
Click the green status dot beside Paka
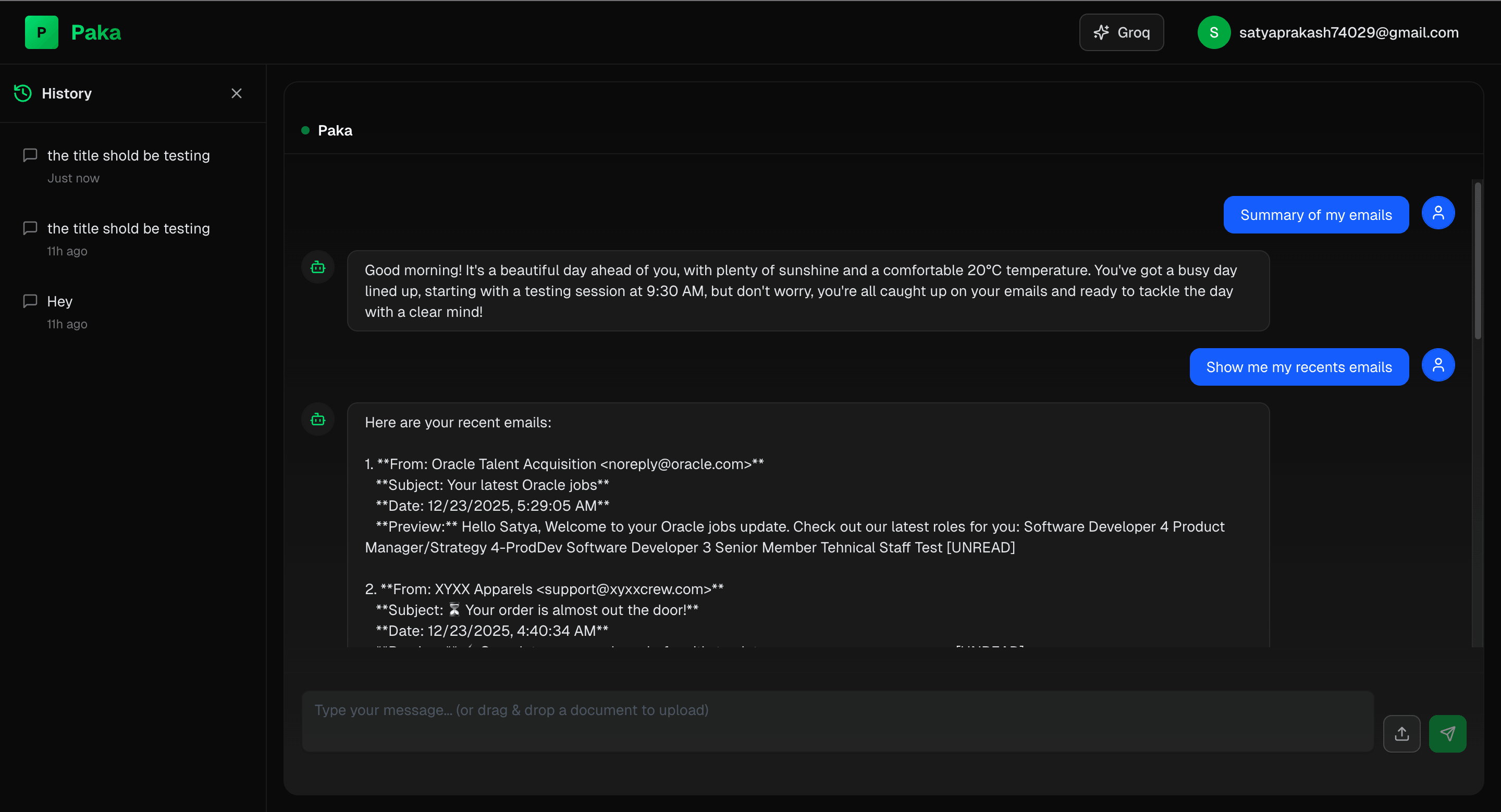tap(305, 130)
